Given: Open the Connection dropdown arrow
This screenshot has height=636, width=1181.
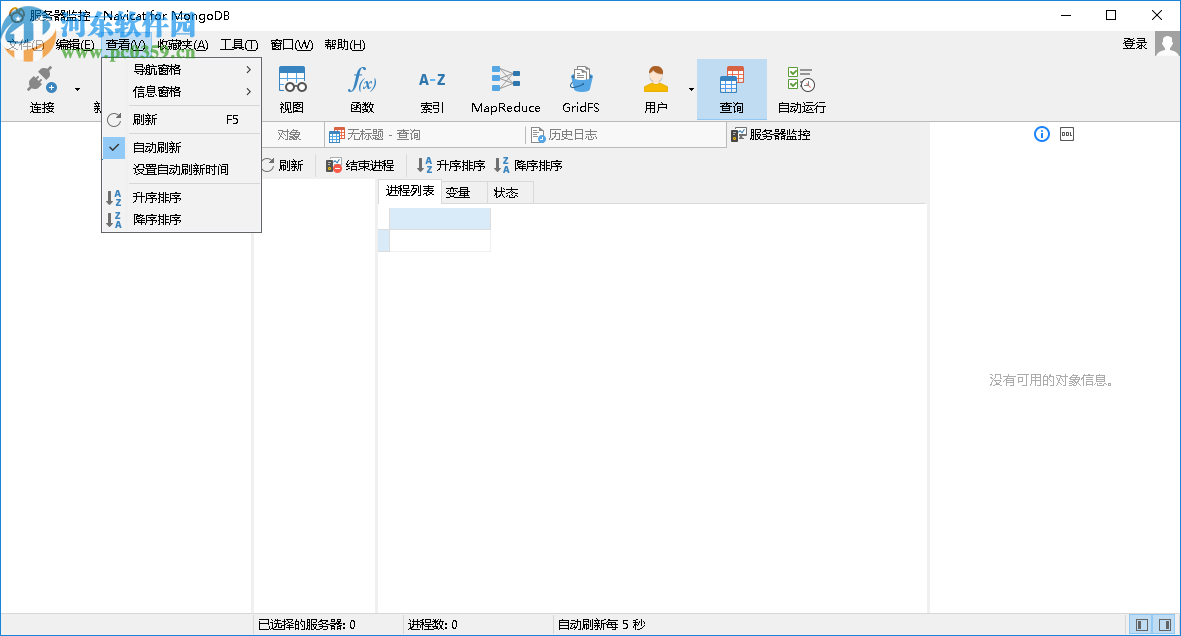Looking at the screenshot, I should (x=77, y=90).
